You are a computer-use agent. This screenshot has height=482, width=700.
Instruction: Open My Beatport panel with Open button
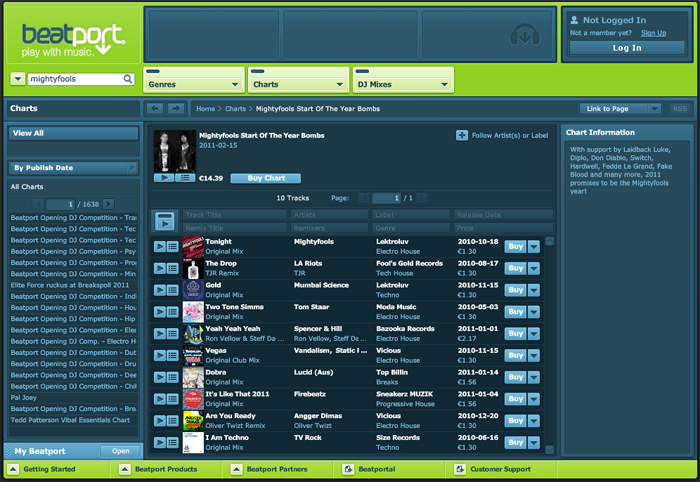121,451
